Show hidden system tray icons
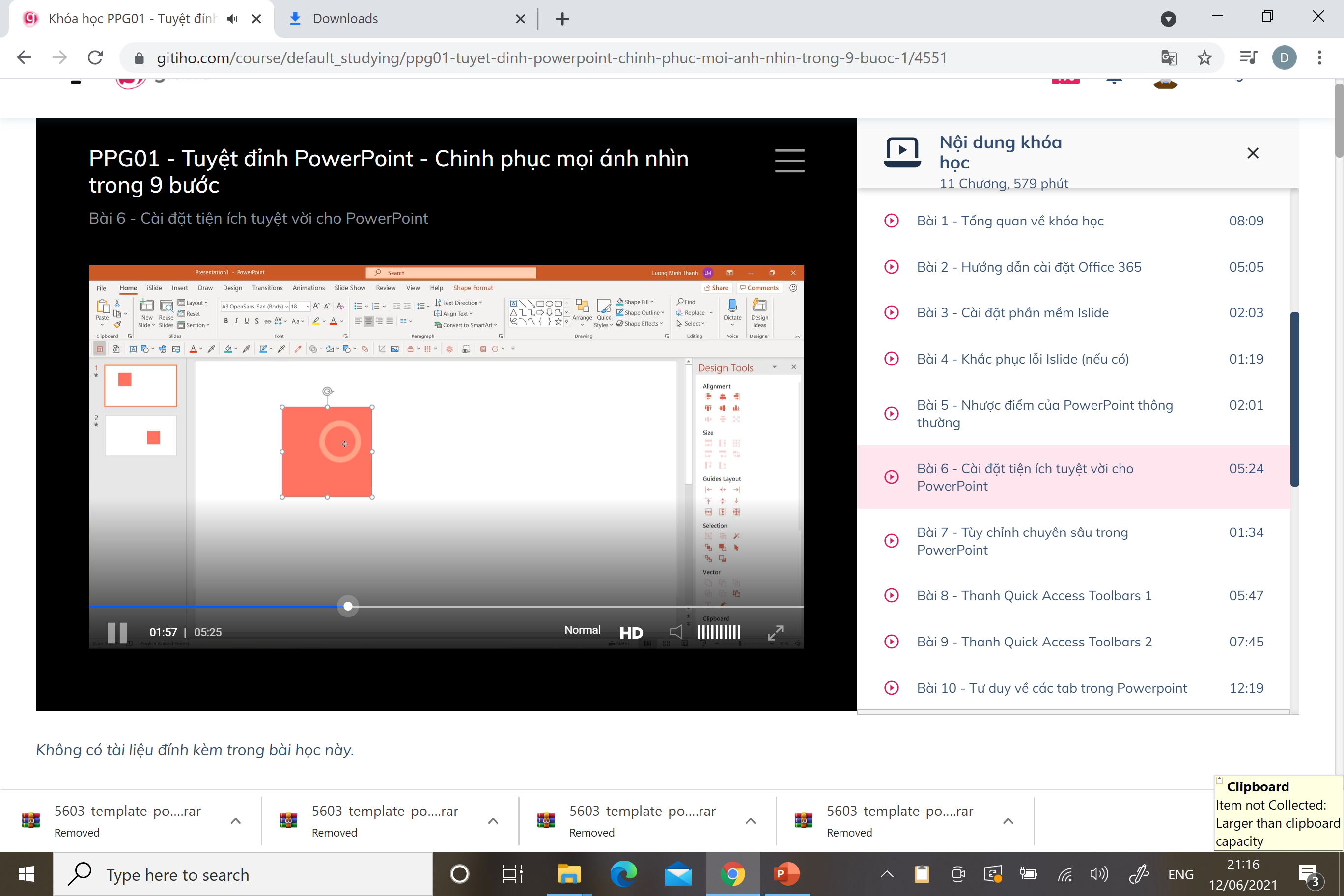 point(887,874)
